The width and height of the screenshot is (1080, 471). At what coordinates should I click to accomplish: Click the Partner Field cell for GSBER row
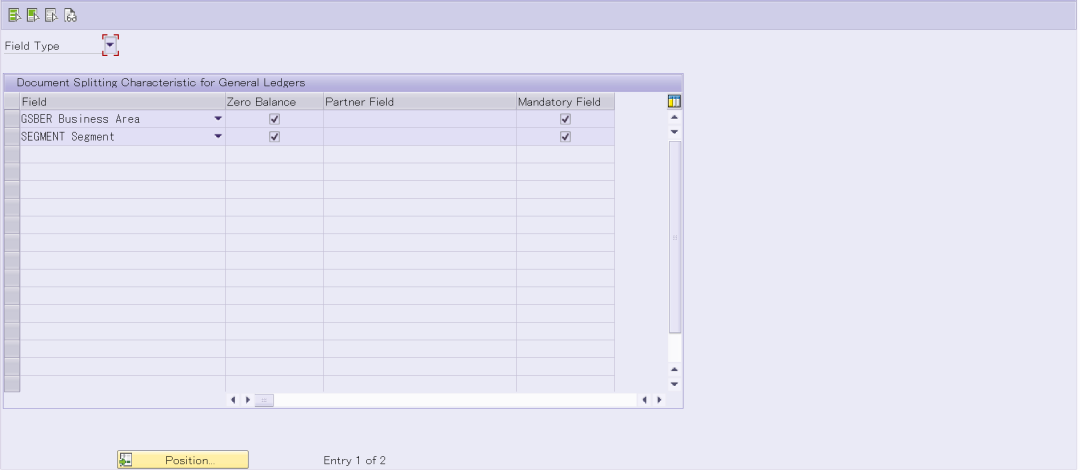click(419, 118)
